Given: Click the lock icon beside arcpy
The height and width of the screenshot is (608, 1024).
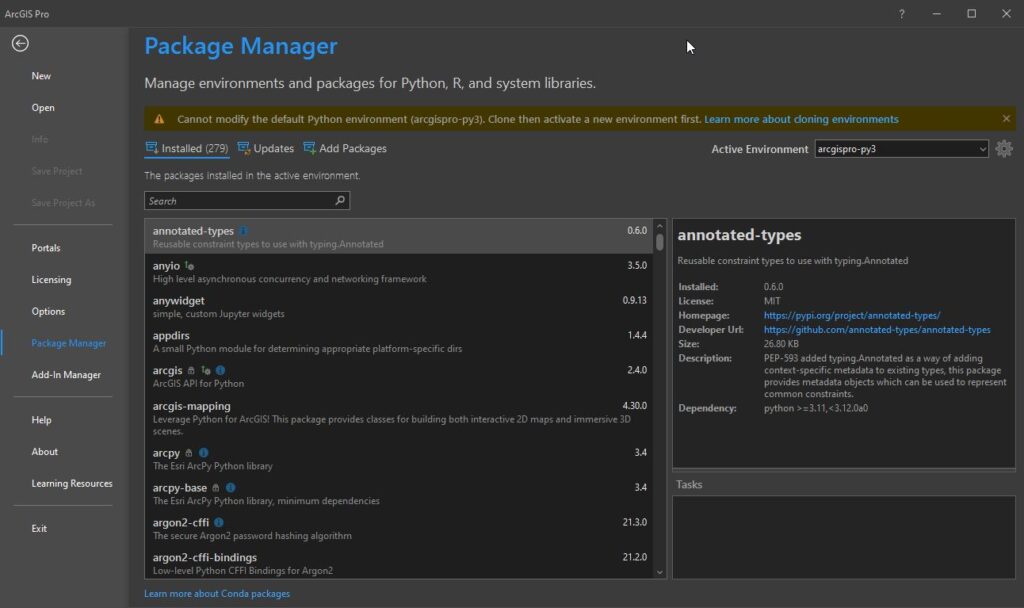Looking at the screenshot, I should click(189, 453).
